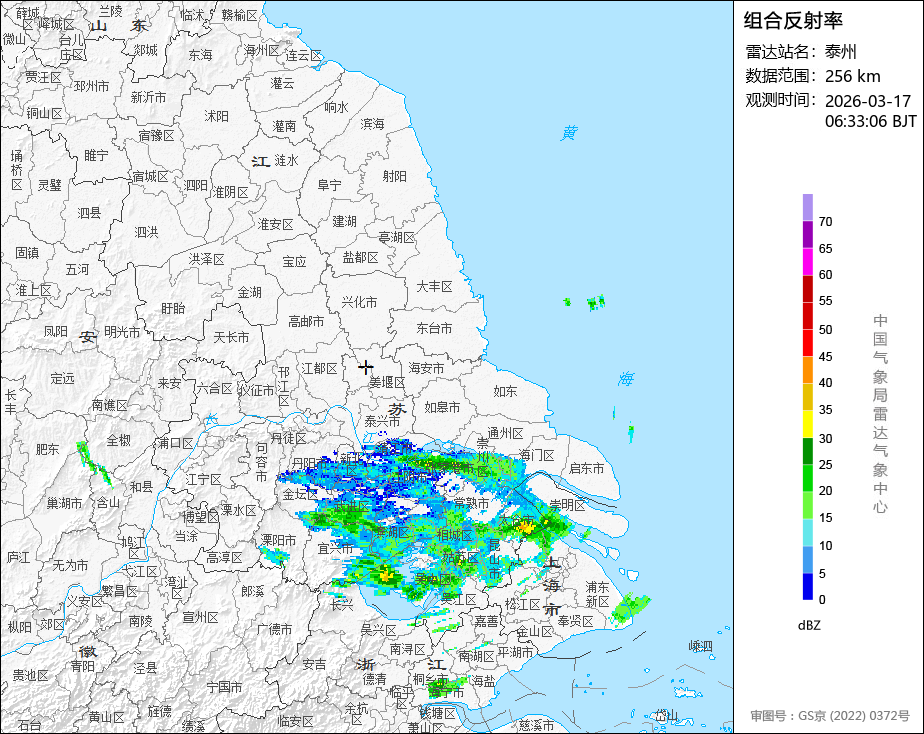The height and width of the screenshot is (734, 924).
Task: Click the 如皋市 map label
Action: pyautogui.click(x=442, y=408)
